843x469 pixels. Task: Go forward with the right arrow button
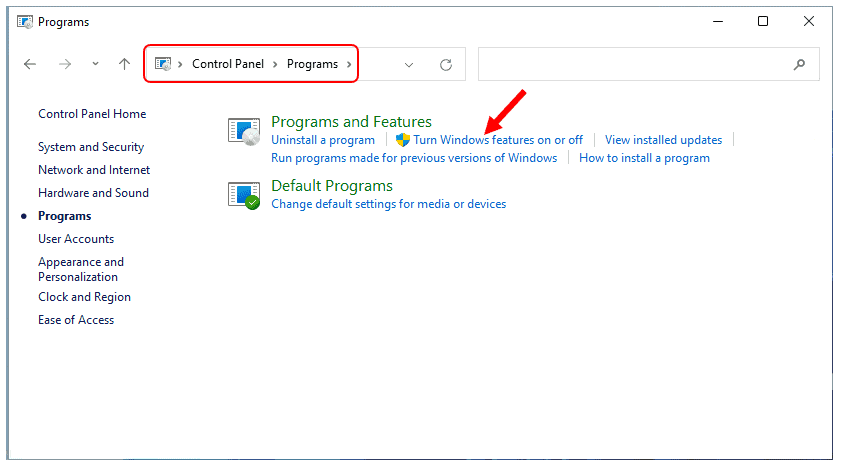point(65,65)
